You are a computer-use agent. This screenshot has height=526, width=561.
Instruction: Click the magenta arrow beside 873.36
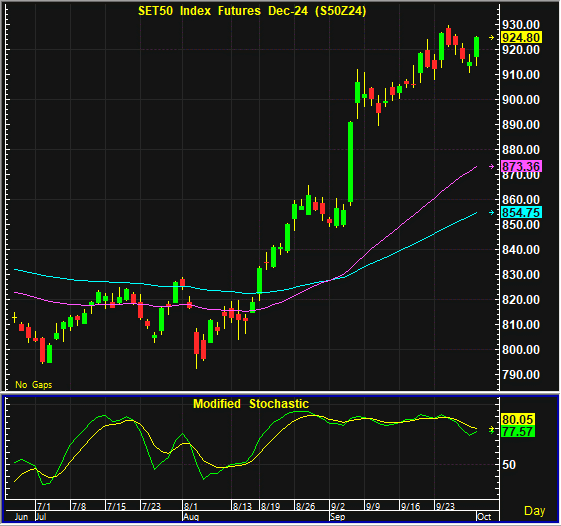pos(492,166)
